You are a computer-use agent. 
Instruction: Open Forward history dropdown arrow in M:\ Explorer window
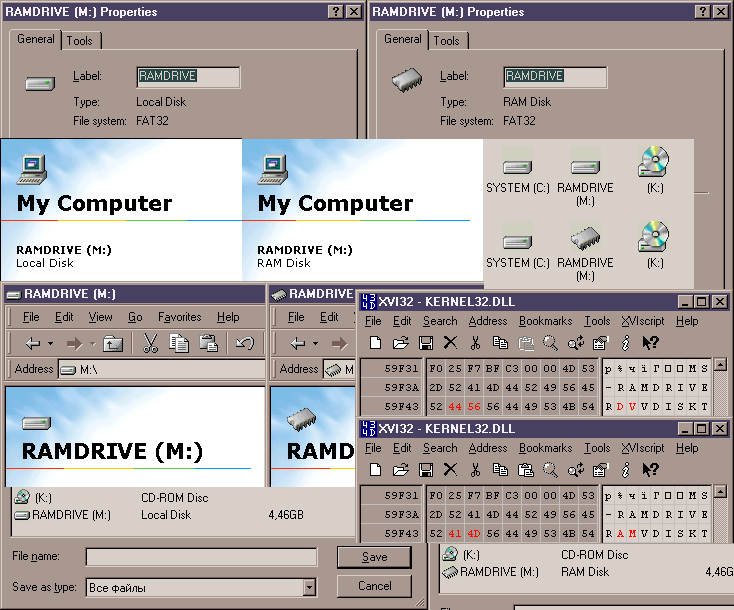tap(92, 344)
